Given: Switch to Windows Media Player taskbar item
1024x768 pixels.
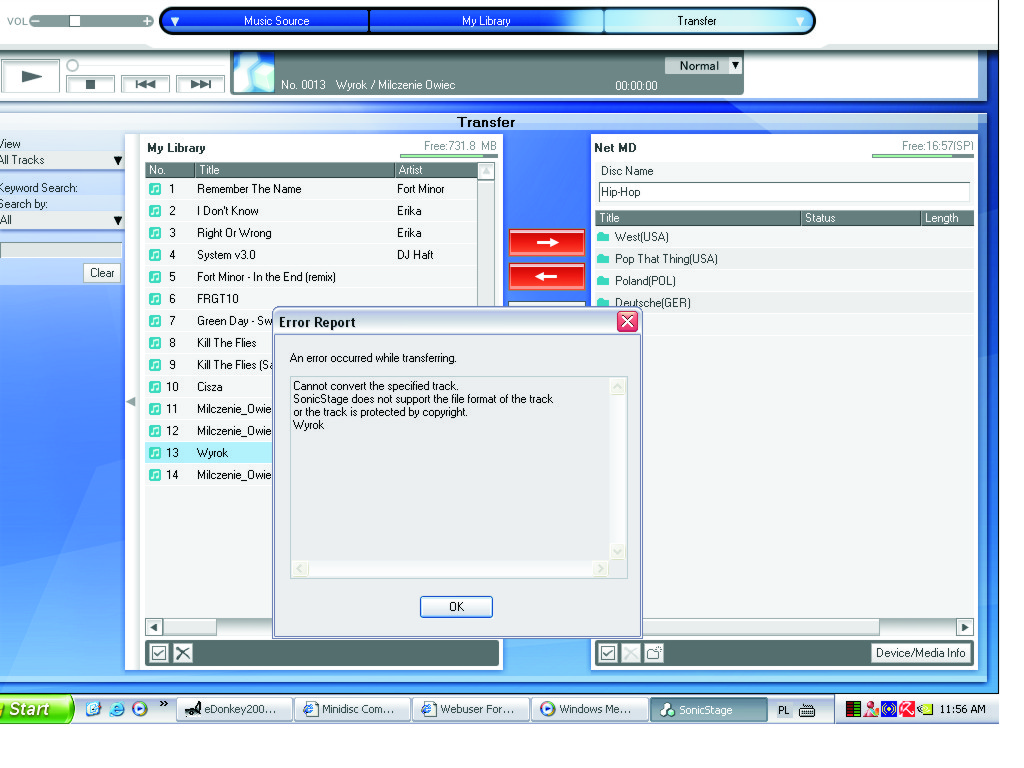Looking at the screenshot, I should click(x=590, y=709).
